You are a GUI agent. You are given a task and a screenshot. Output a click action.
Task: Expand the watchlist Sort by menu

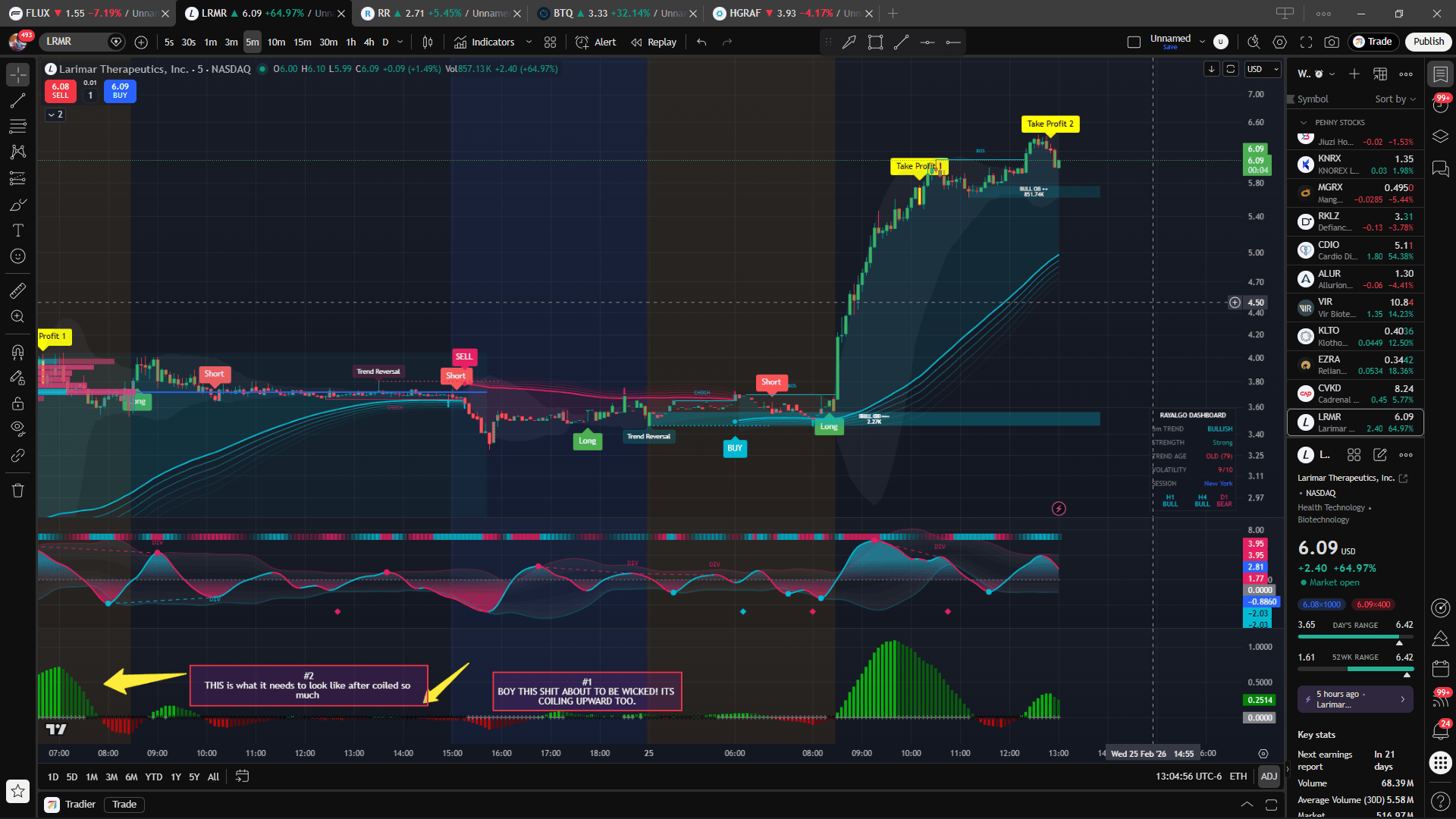pyautogui.click(x=1395, y=99)
